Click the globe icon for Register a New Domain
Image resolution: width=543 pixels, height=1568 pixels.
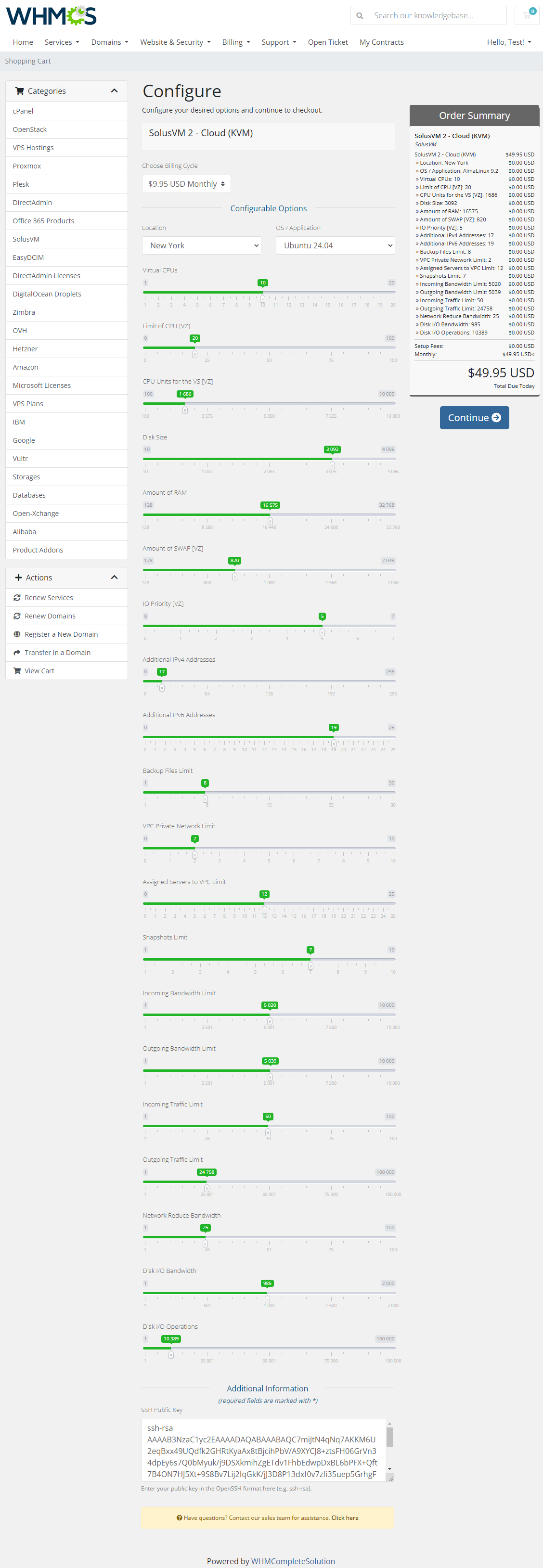(17, 634)
